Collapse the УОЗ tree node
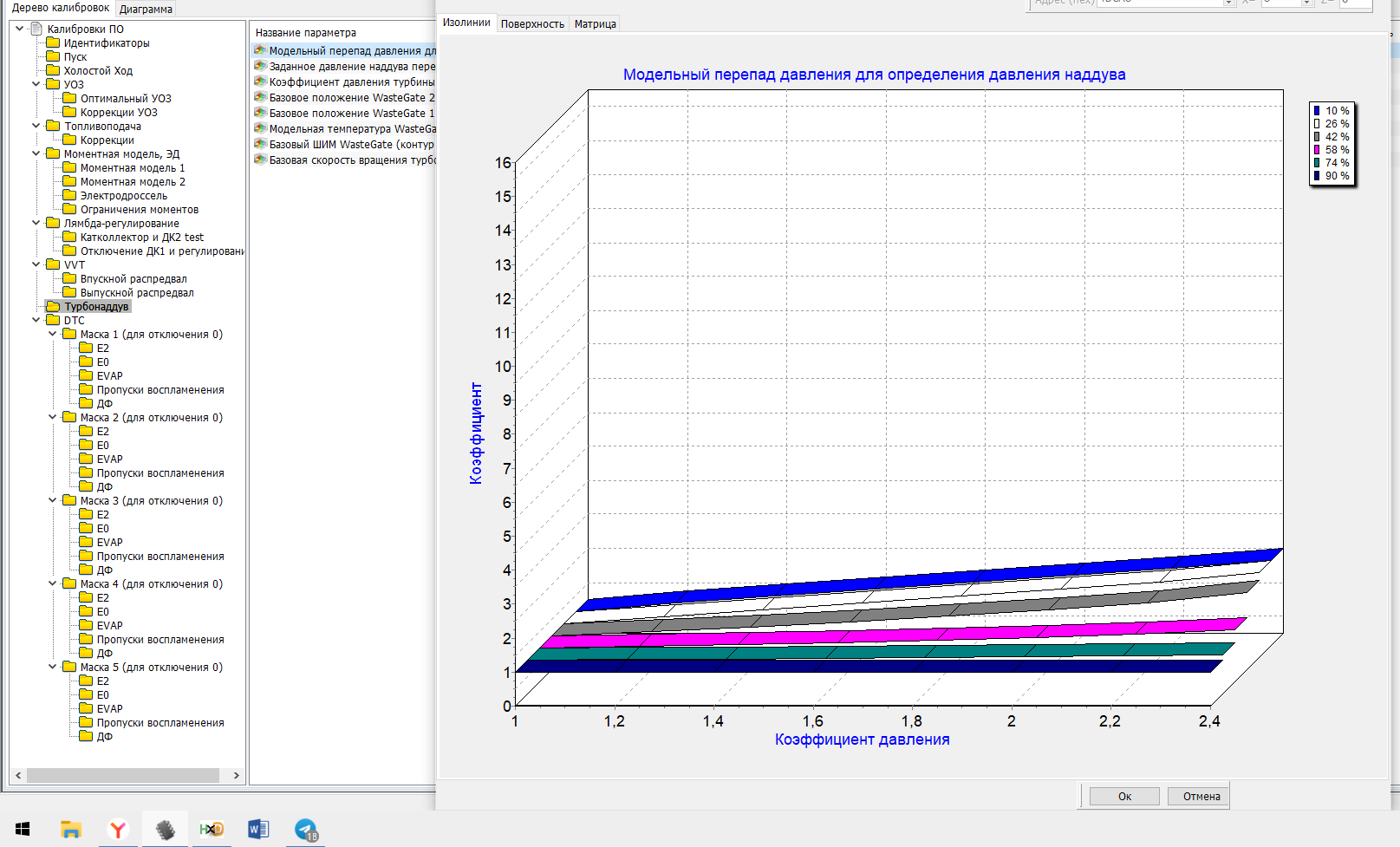Viewport: 1400px width, 847px height. click(36, 84)
